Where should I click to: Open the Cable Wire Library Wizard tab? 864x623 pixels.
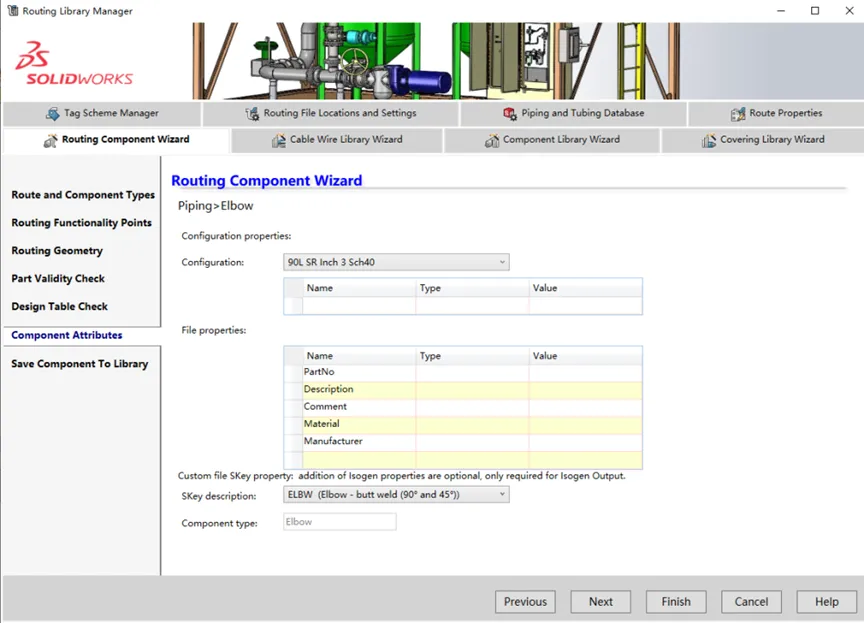(x=337, y=140)
